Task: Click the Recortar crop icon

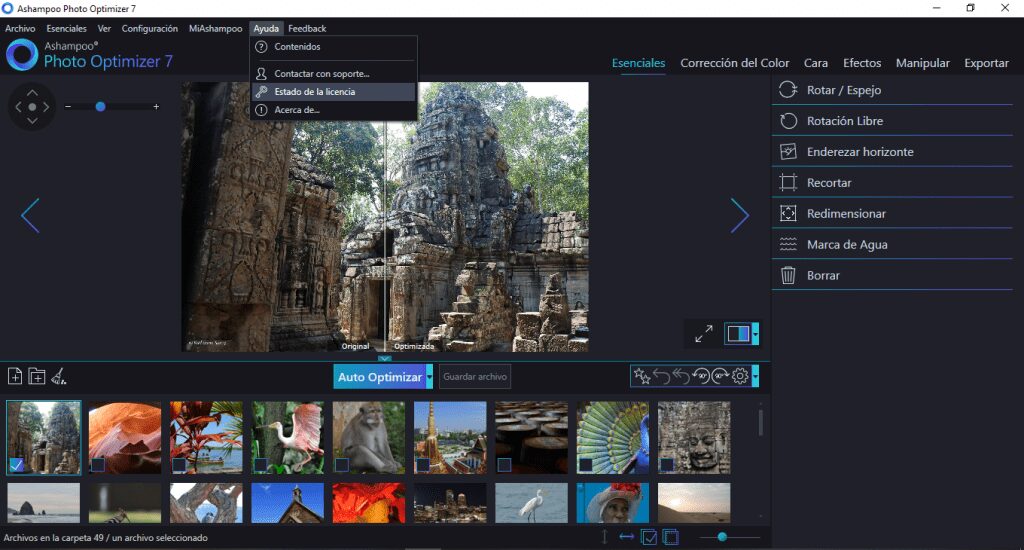Action: [788, 182]
